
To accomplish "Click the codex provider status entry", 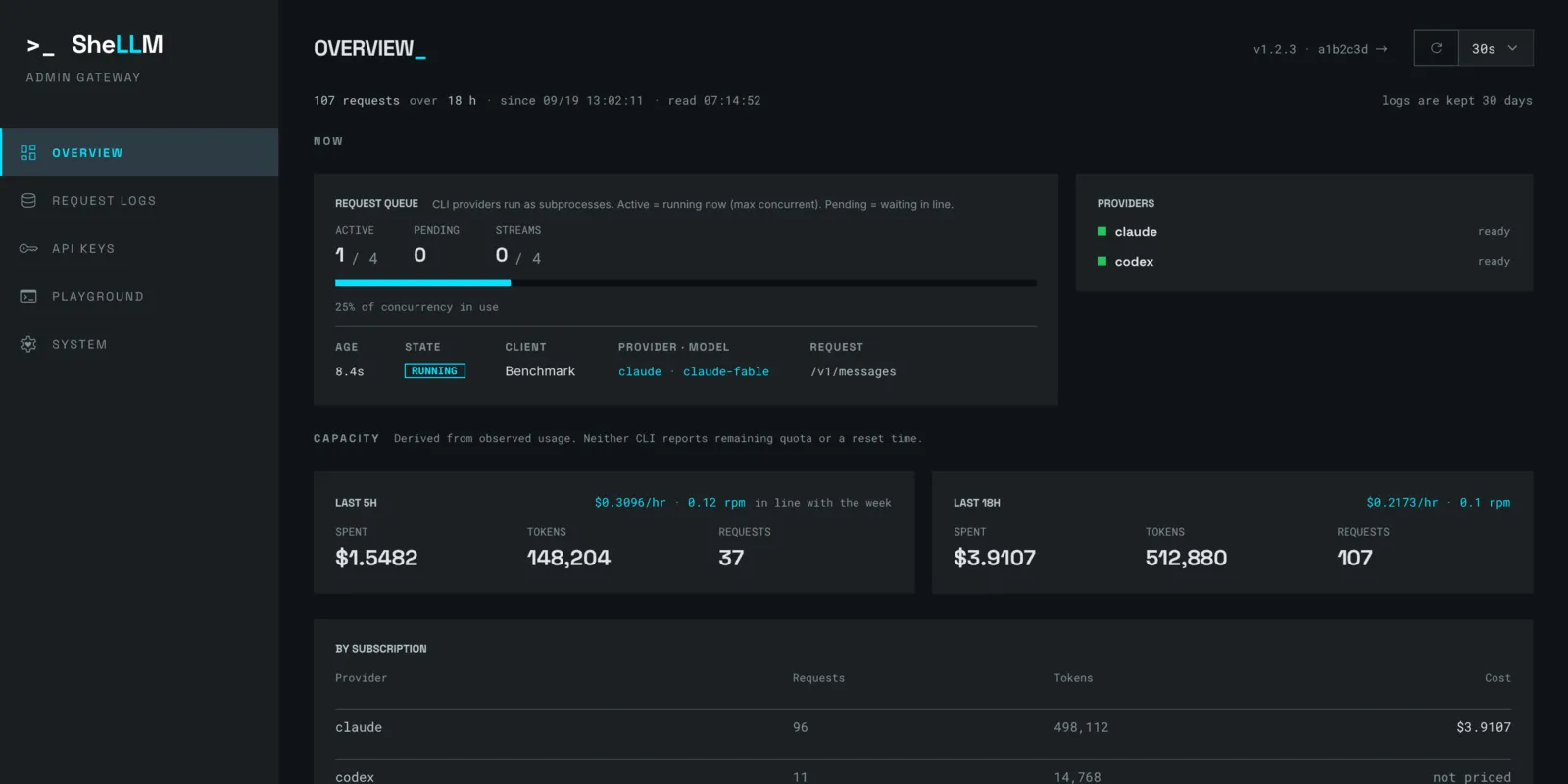I will (x=1303, y=262).
